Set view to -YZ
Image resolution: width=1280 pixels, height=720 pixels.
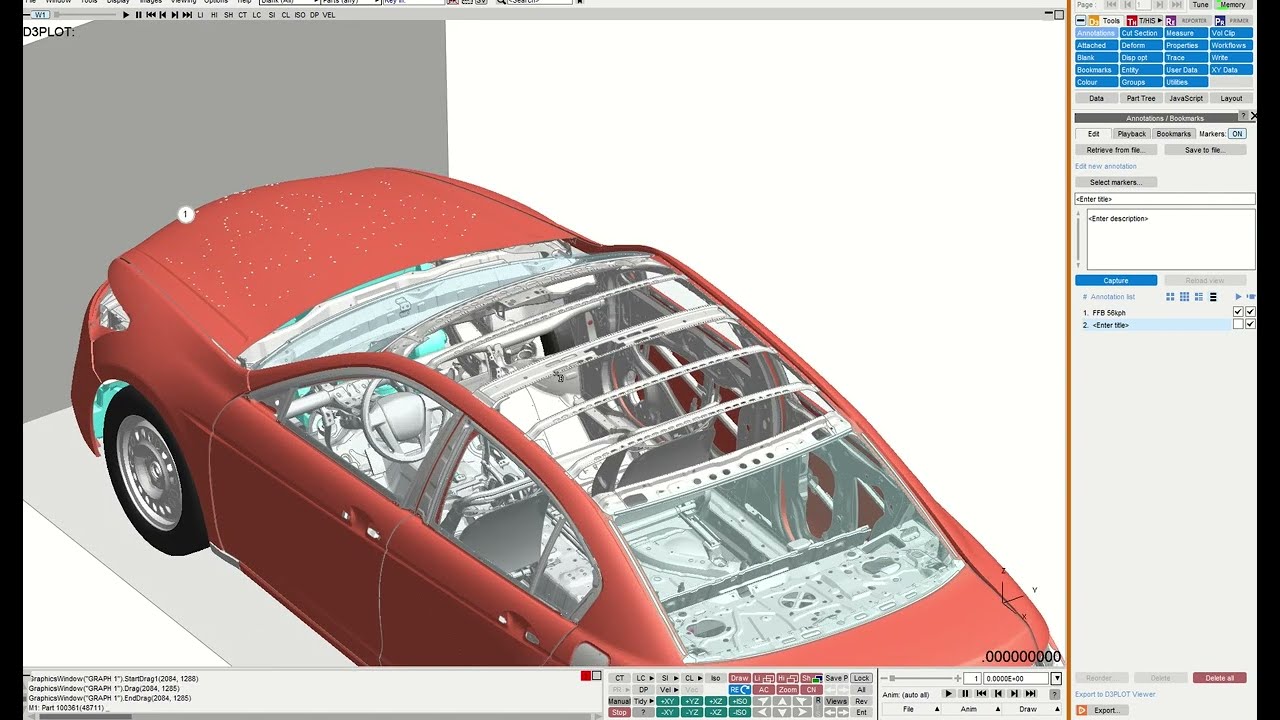click(x=691, y=712)
